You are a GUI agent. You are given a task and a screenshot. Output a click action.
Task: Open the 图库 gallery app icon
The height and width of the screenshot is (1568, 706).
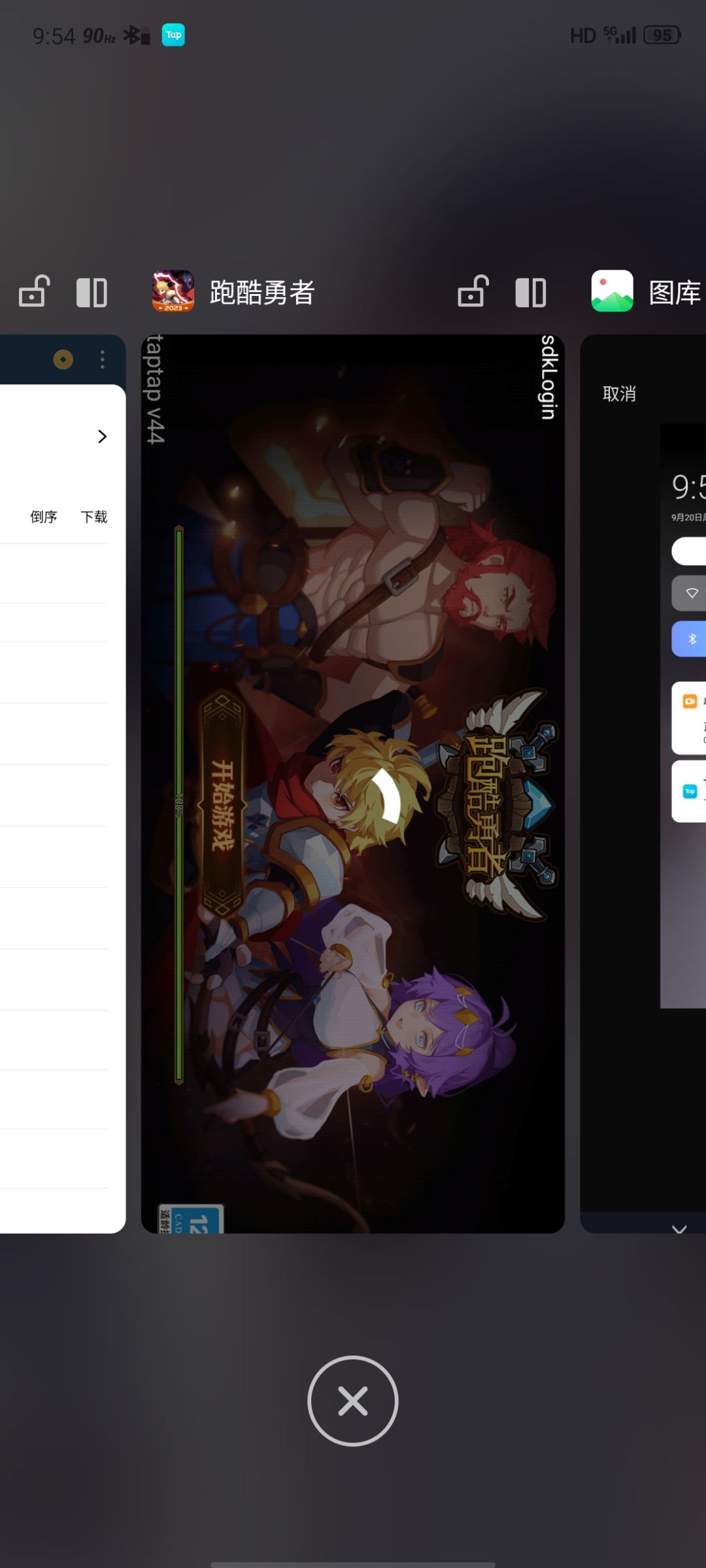coord(613,291)
